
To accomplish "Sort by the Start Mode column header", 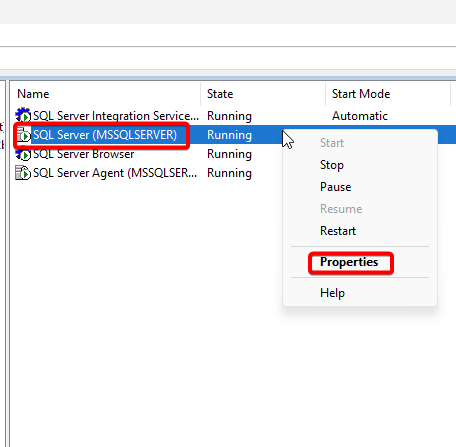I will 361,94.
